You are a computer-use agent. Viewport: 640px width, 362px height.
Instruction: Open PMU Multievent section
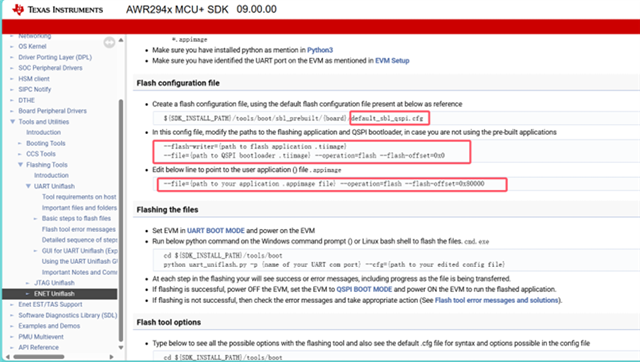click(41, 337)
